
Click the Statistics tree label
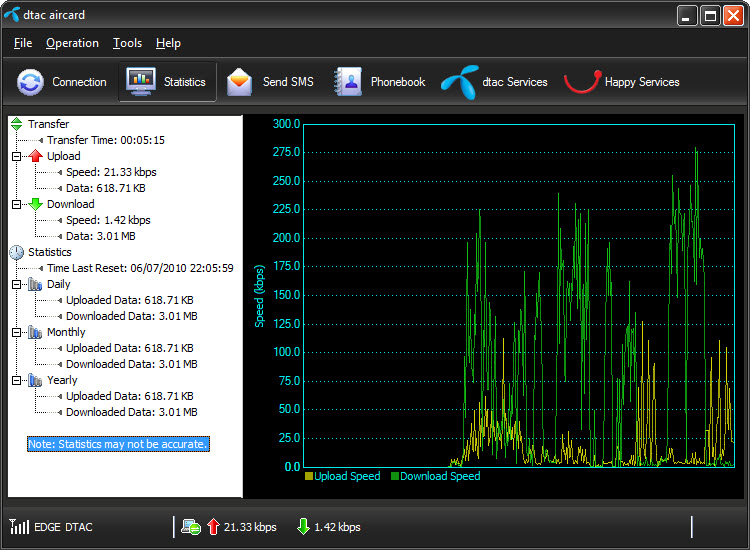click(50, 252)
